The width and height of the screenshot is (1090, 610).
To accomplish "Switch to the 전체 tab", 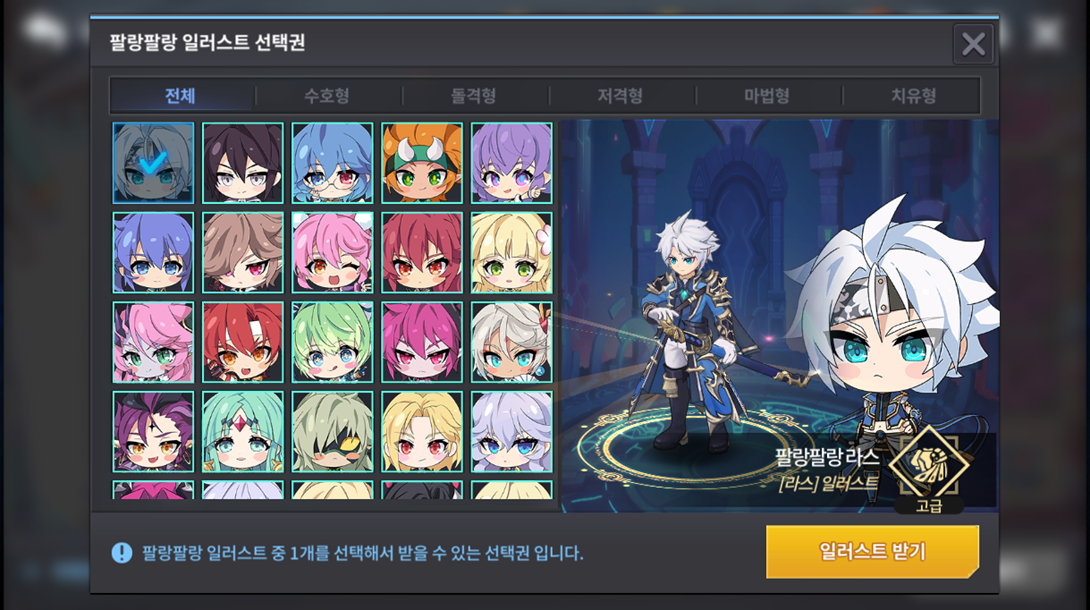I will pos(181,96).
